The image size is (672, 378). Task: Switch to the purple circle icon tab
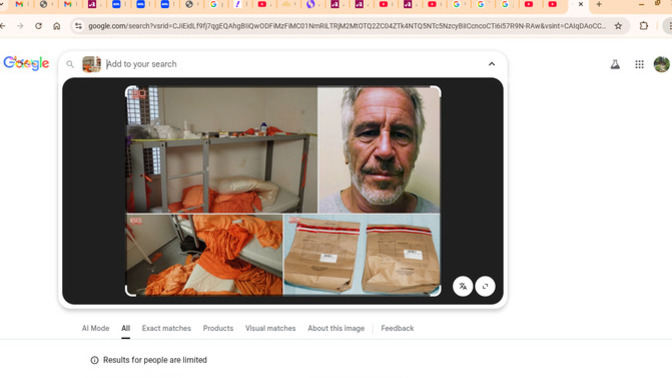tap(311, 4)
